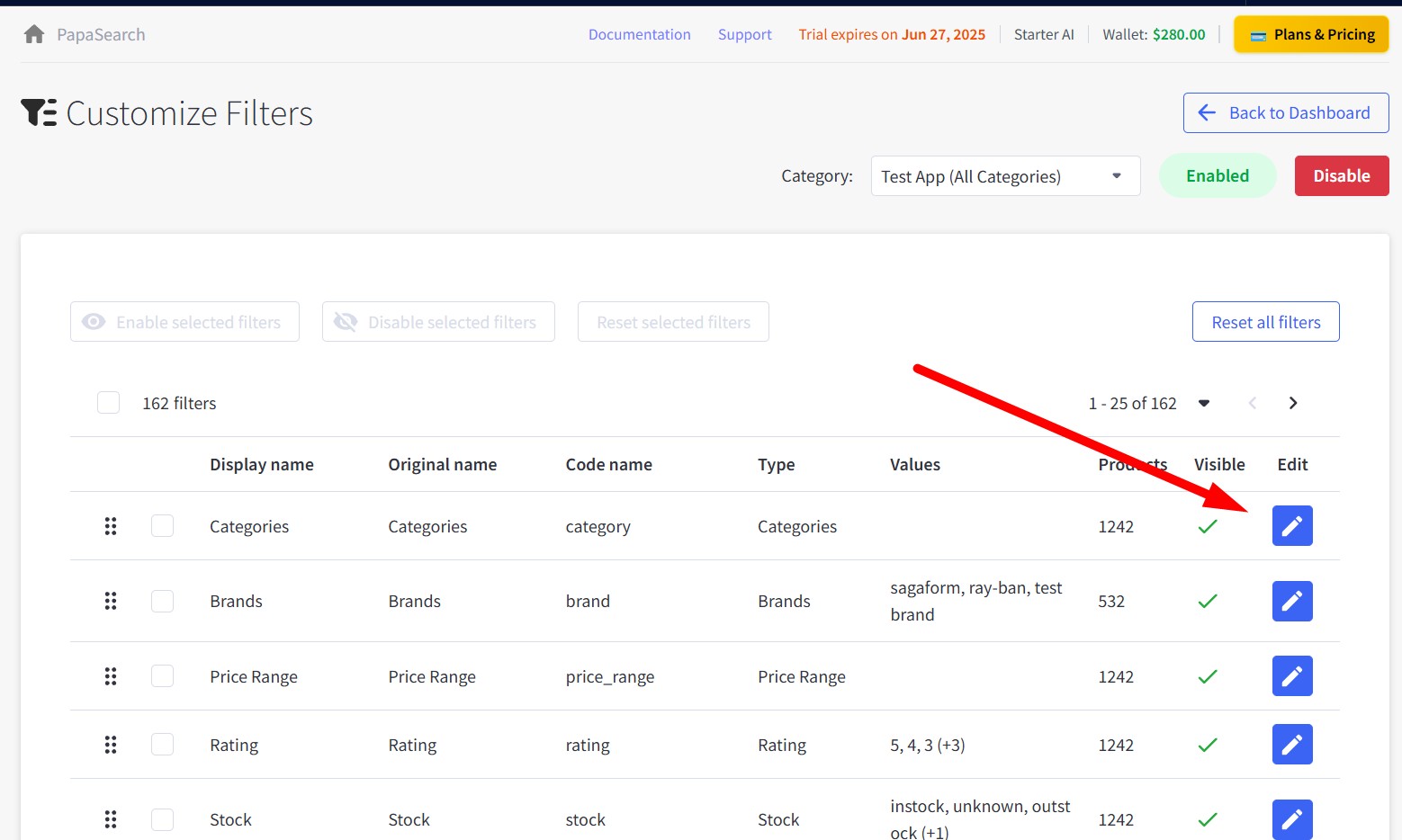Click the PapaSearch brand name
The height and width of the screenshot is (840, 1402).
click(101, 34)
